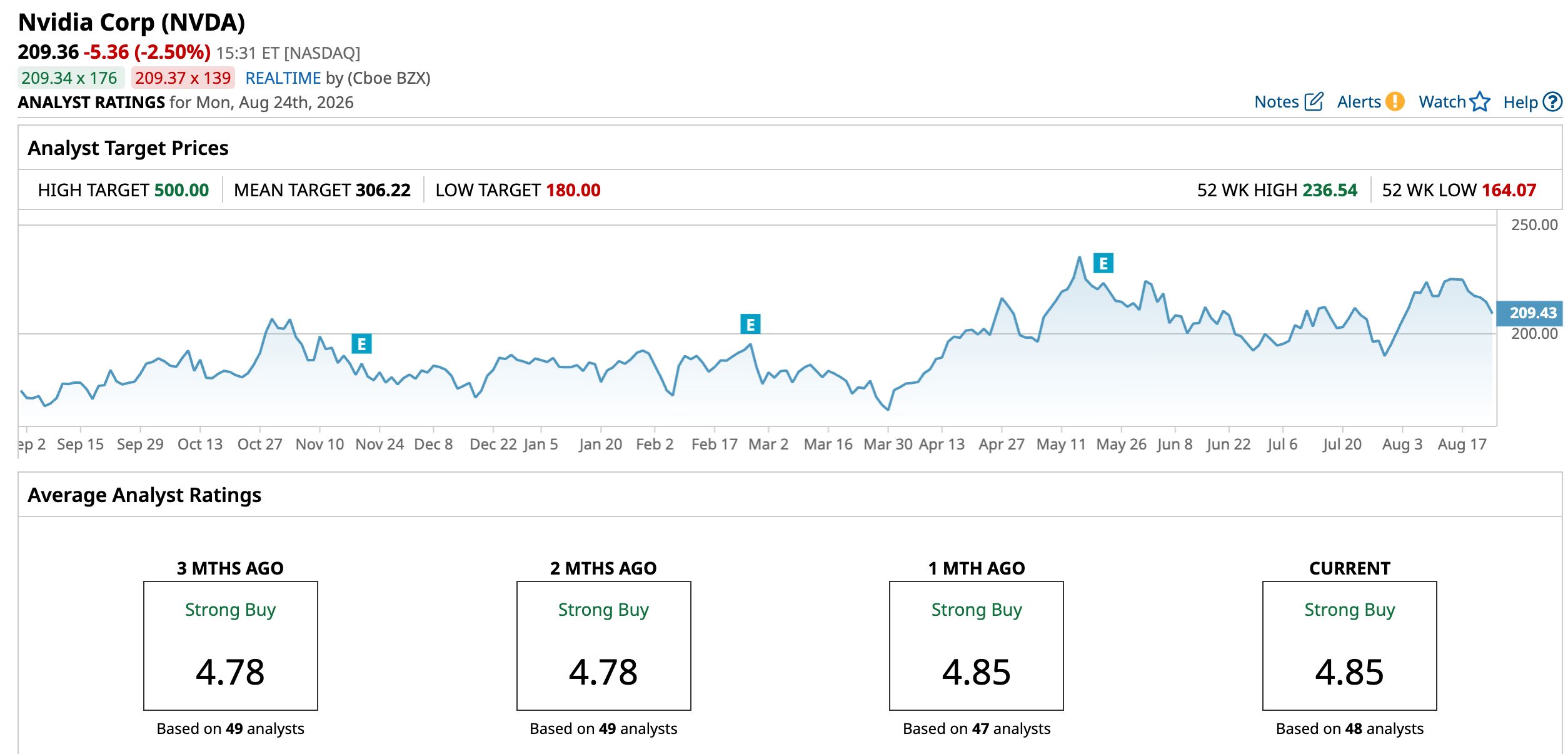Click the Help question mark icon
This screenshot has width=1568, height=754.
coord(1552,101)
